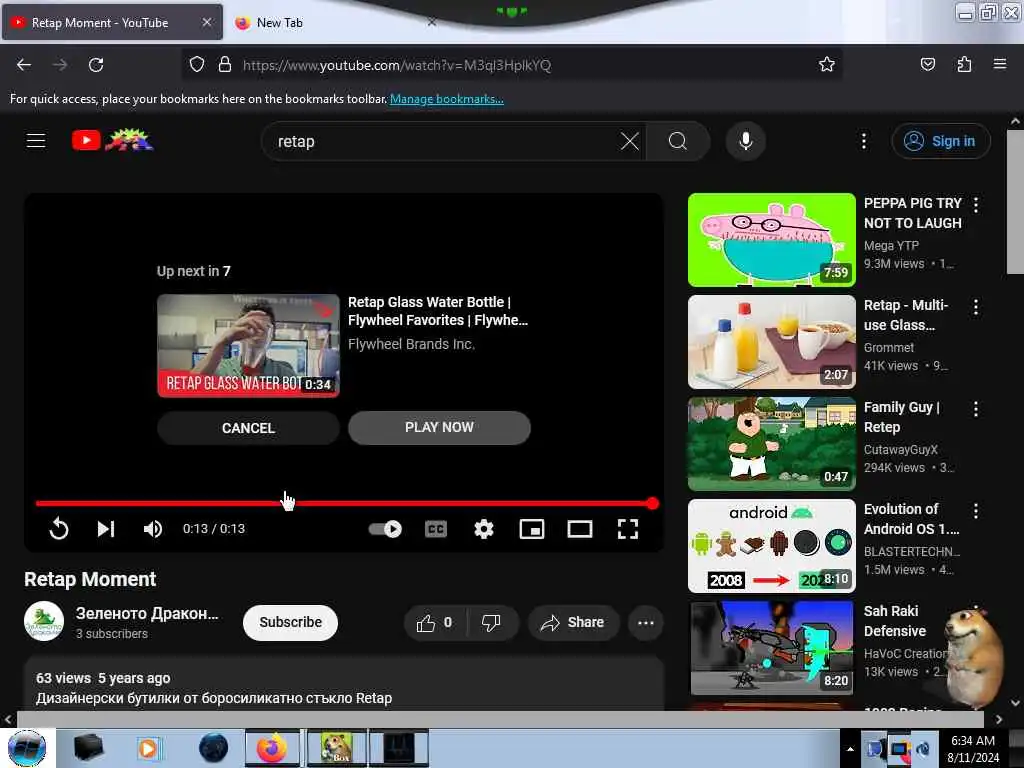Image resolution: width=1024 pixels, height=768 pixels.
Task: Open the tracking protection shield
Action: click(197, 65)
